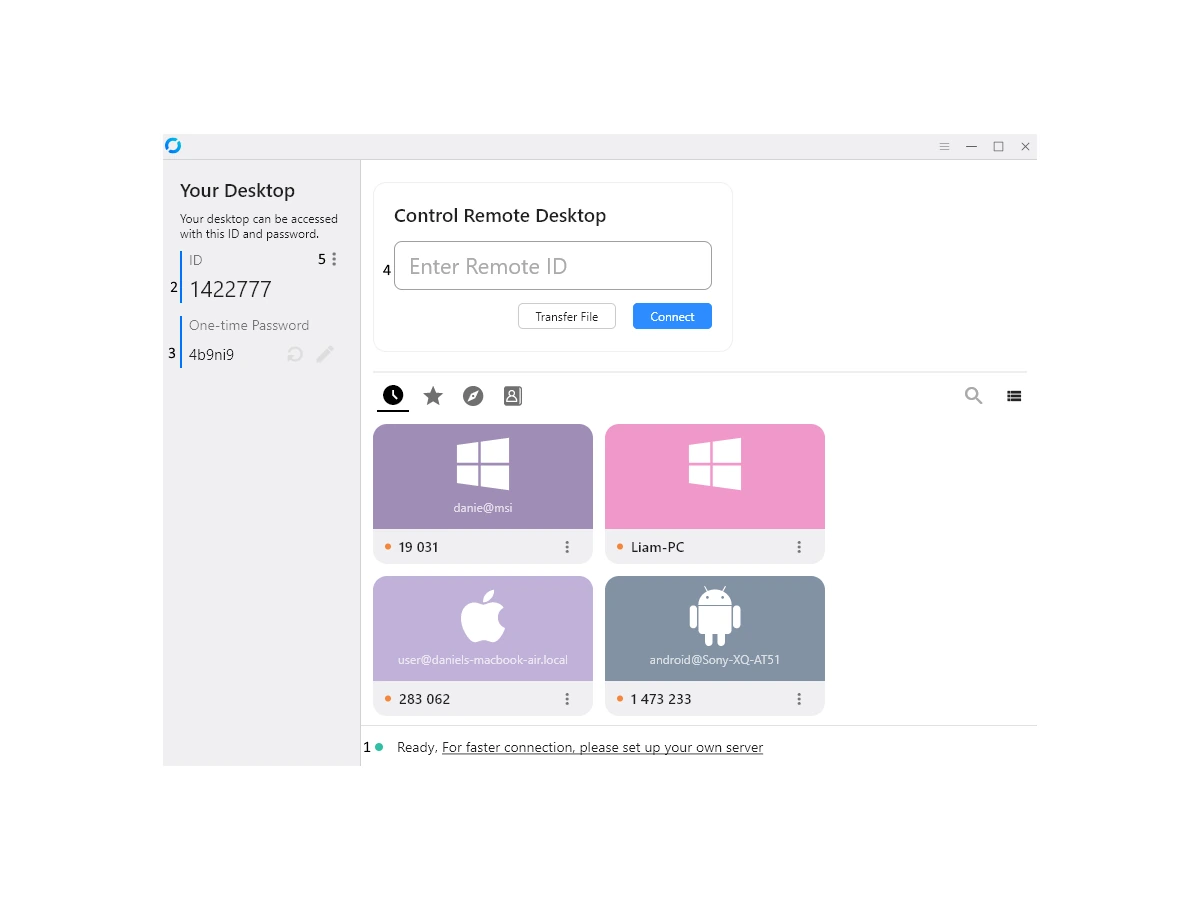
Task: Click the Enter Remote ID field
Action: click(x=553, y=266)
